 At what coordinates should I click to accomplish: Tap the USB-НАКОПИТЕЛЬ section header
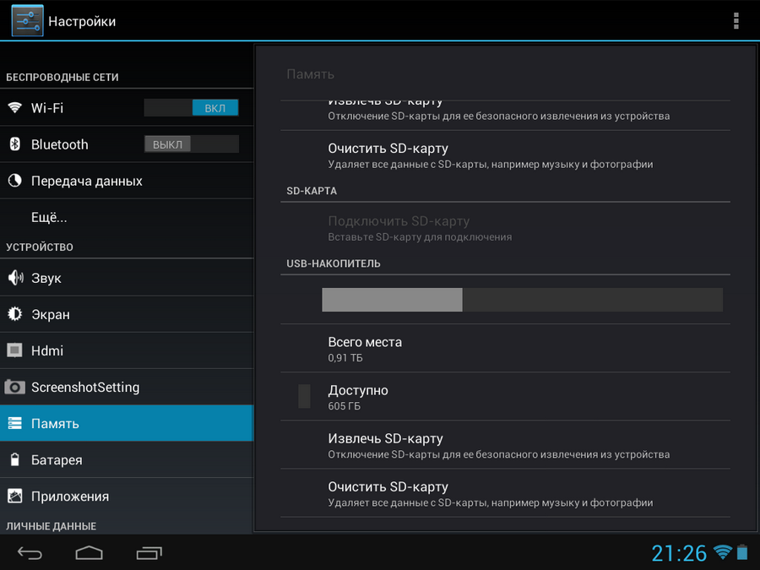coord(333,264)
